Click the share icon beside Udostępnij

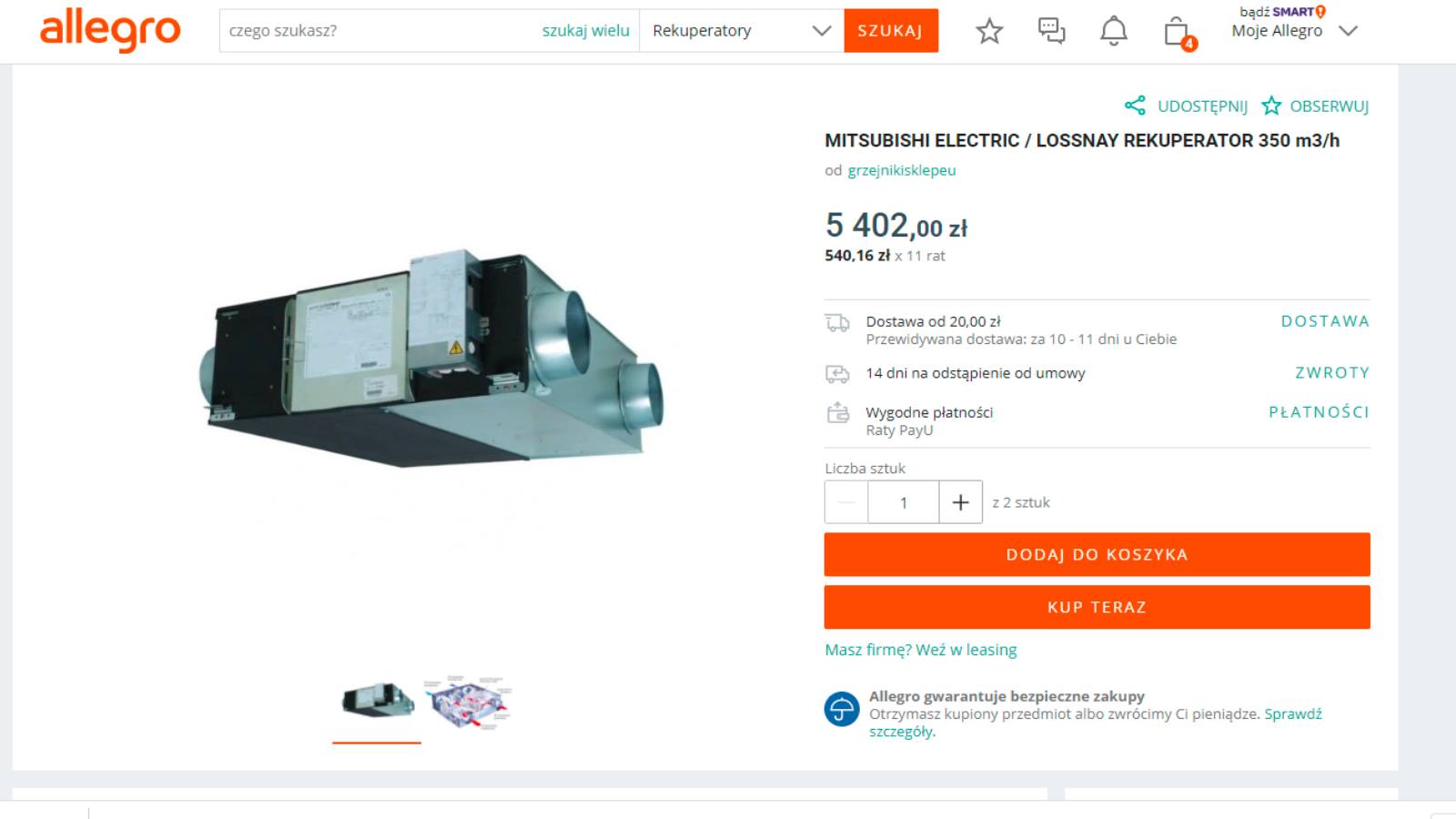[x=1135, y=106]
